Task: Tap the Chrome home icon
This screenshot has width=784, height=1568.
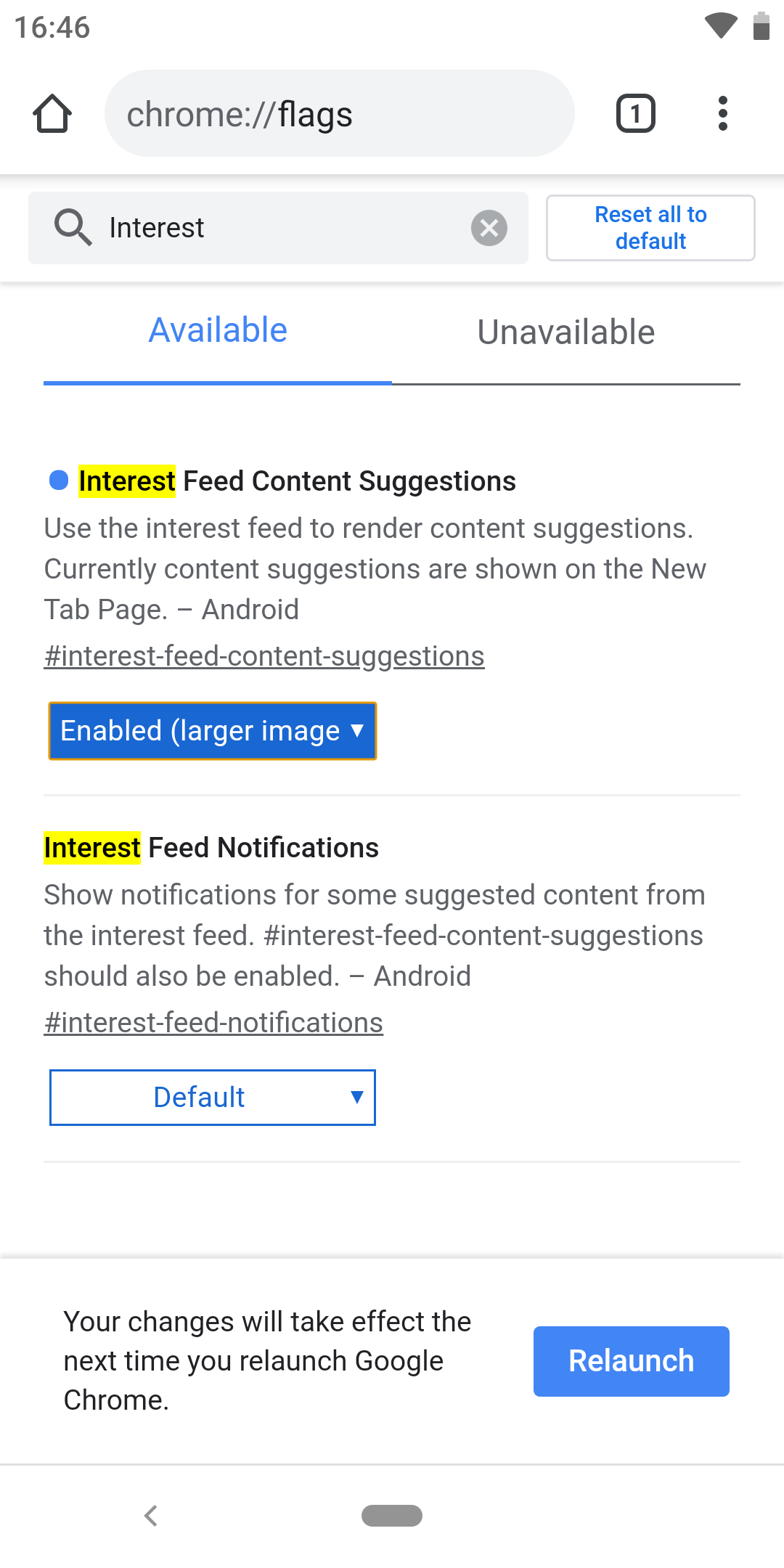Action: [x=52, y=114]
